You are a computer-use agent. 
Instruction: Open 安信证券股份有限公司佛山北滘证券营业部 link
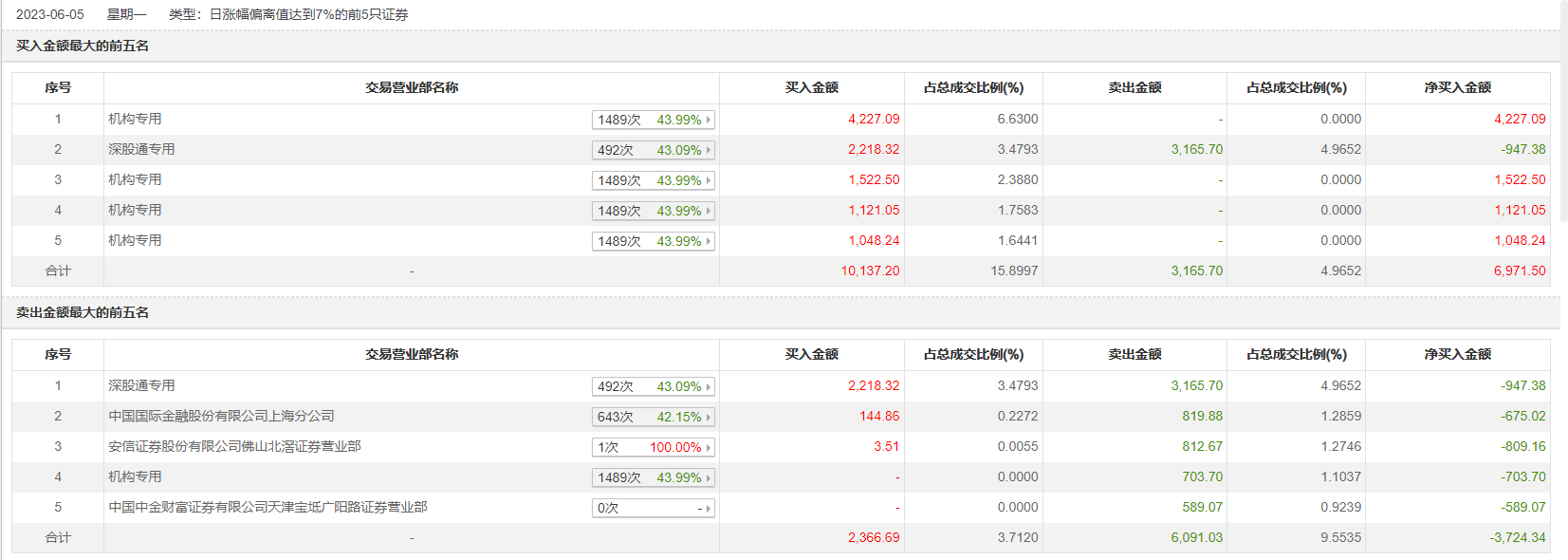[x=234, y=446]
